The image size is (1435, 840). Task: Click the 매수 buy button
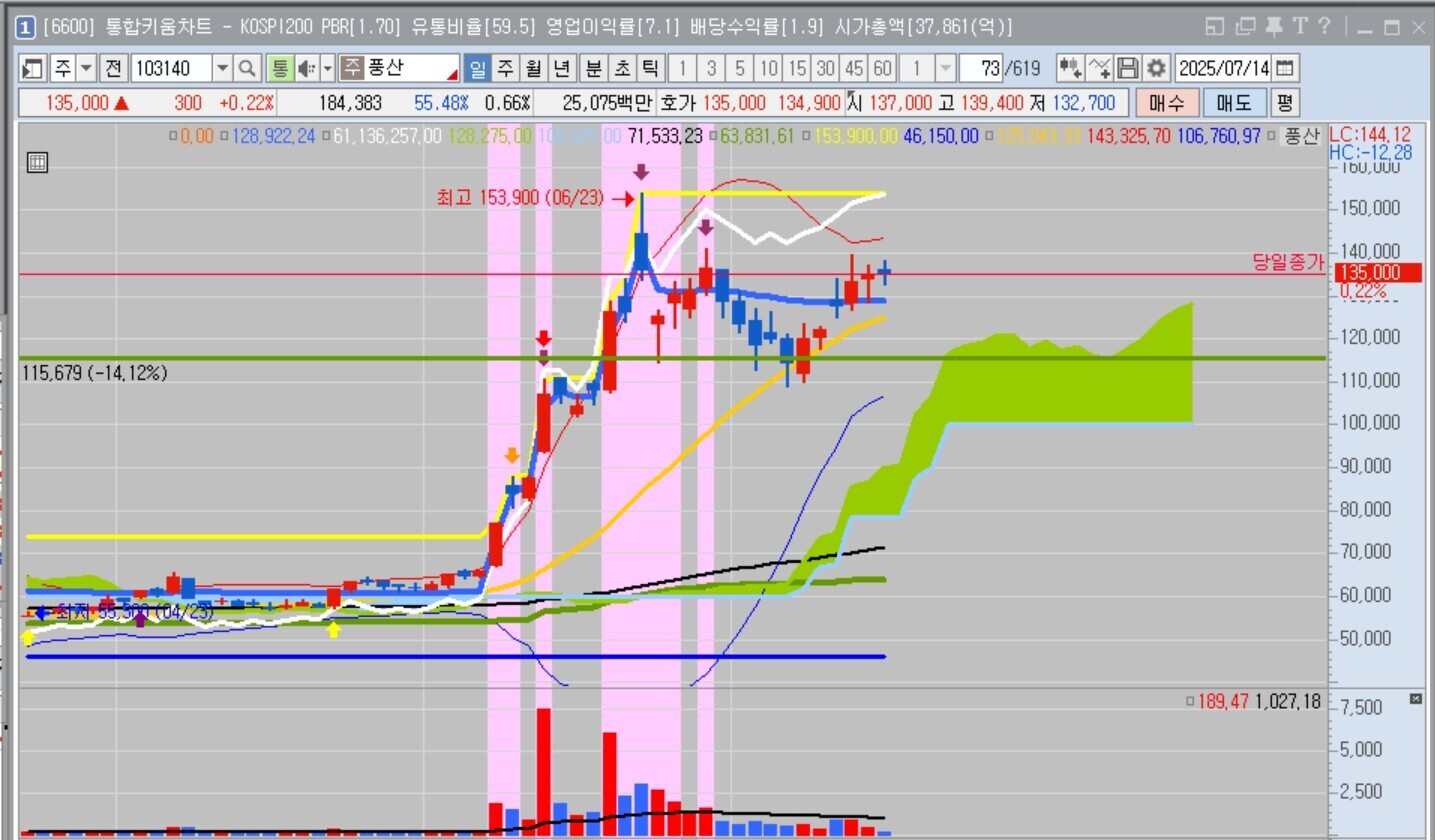(1167, 102)
